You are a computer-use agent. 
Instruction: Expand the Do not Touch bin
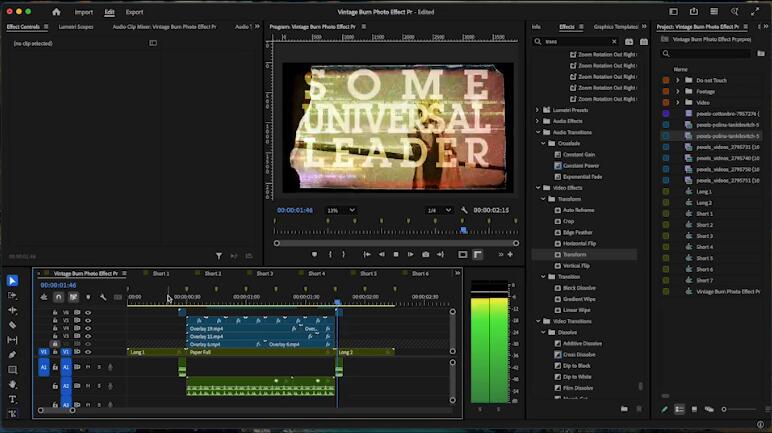677,80
